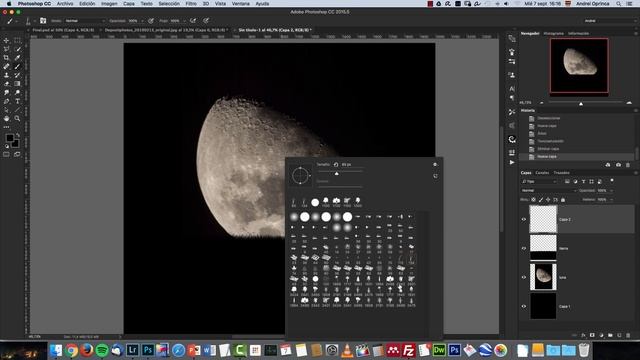Open brush picker settings gear
This screenshot has width=640, height=360.
[435, 164]
